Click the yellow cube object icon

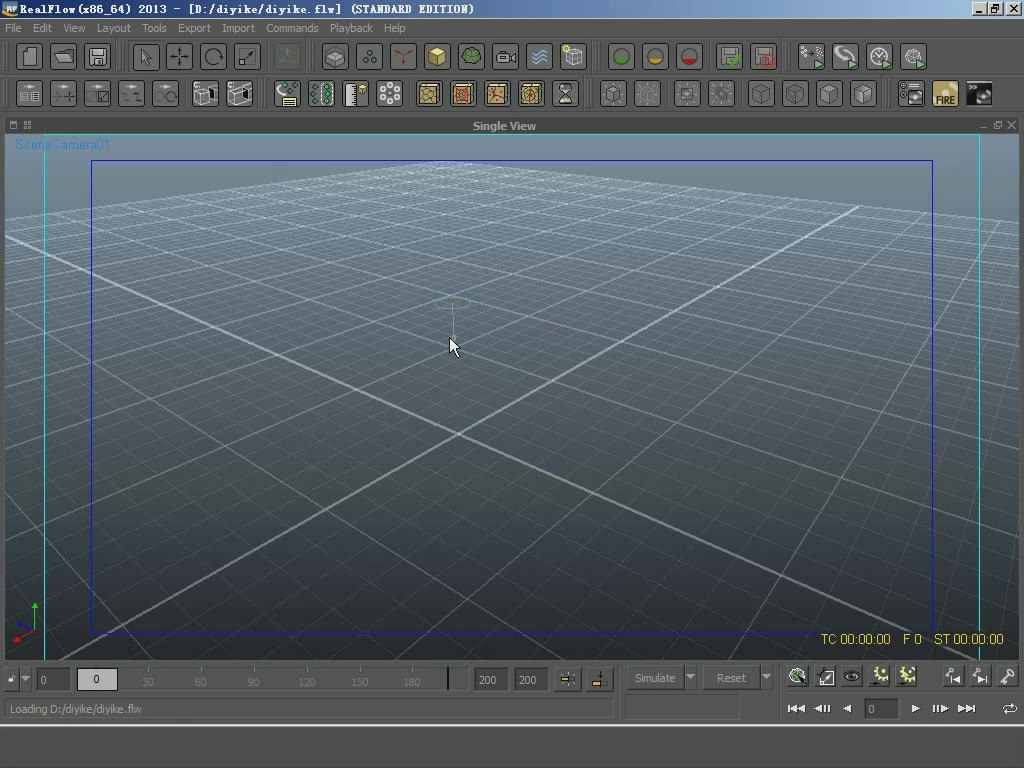pos(437,57)
